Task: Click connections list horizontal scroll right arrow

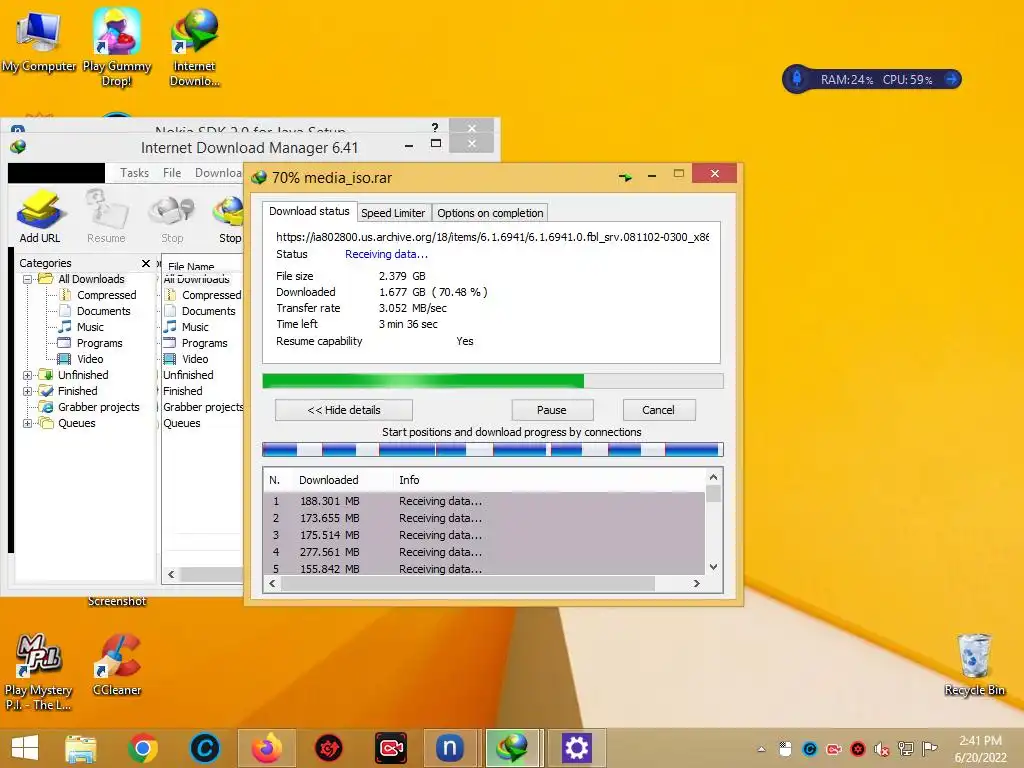Action: (696, 583)
